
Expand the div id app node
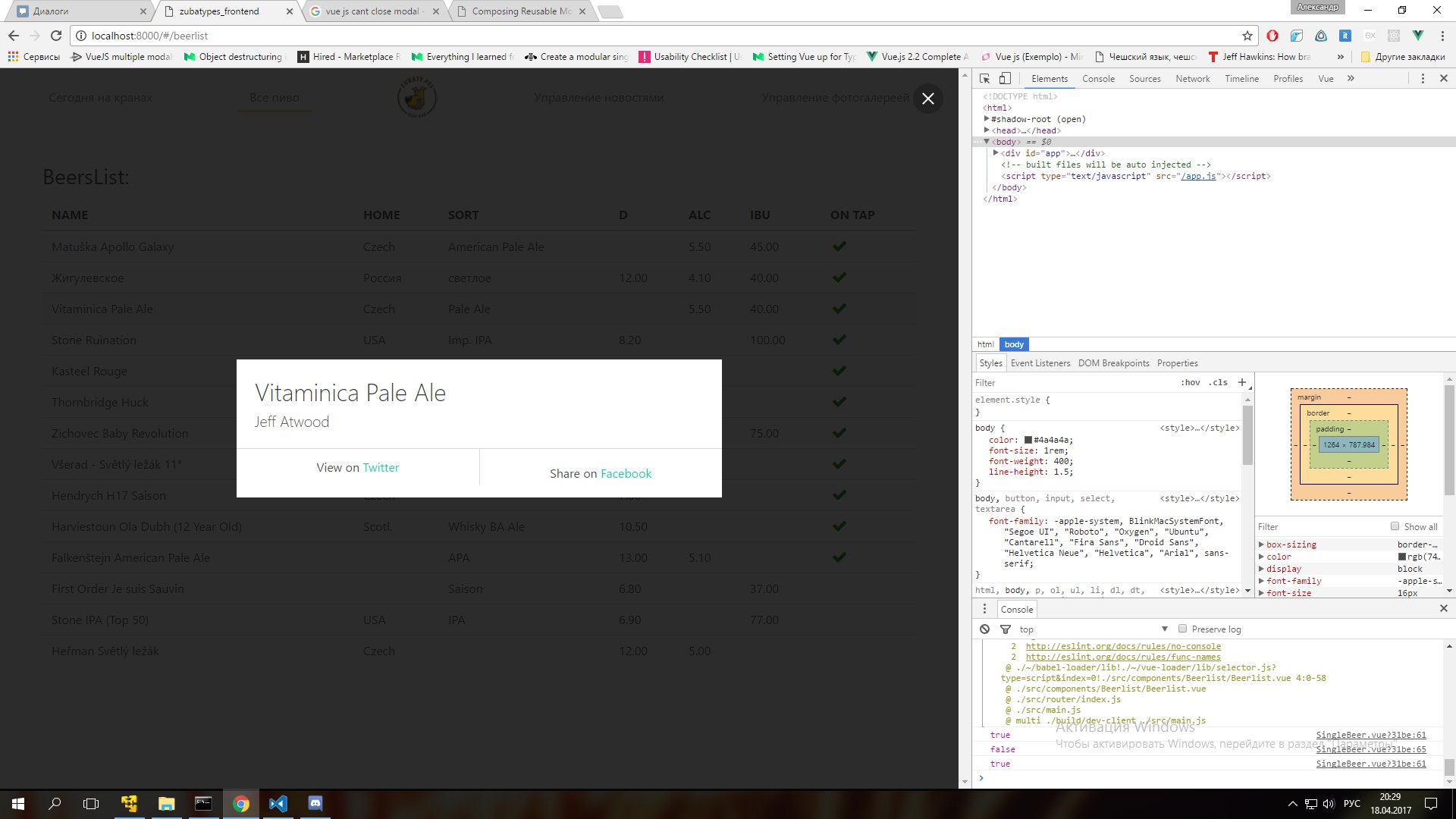(996, 153)
